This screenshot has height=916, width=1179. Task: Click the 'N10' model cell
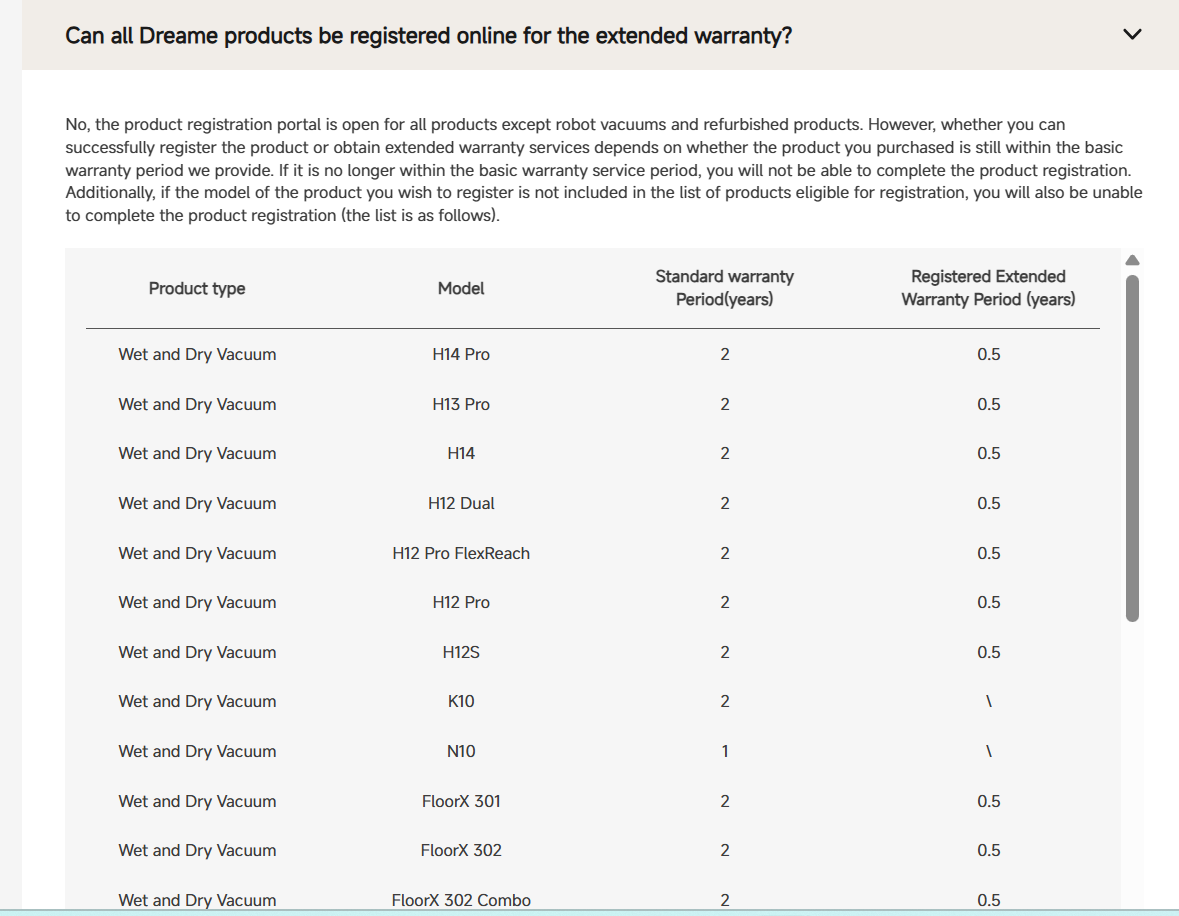pyautogui.click(x=461, y=751)
